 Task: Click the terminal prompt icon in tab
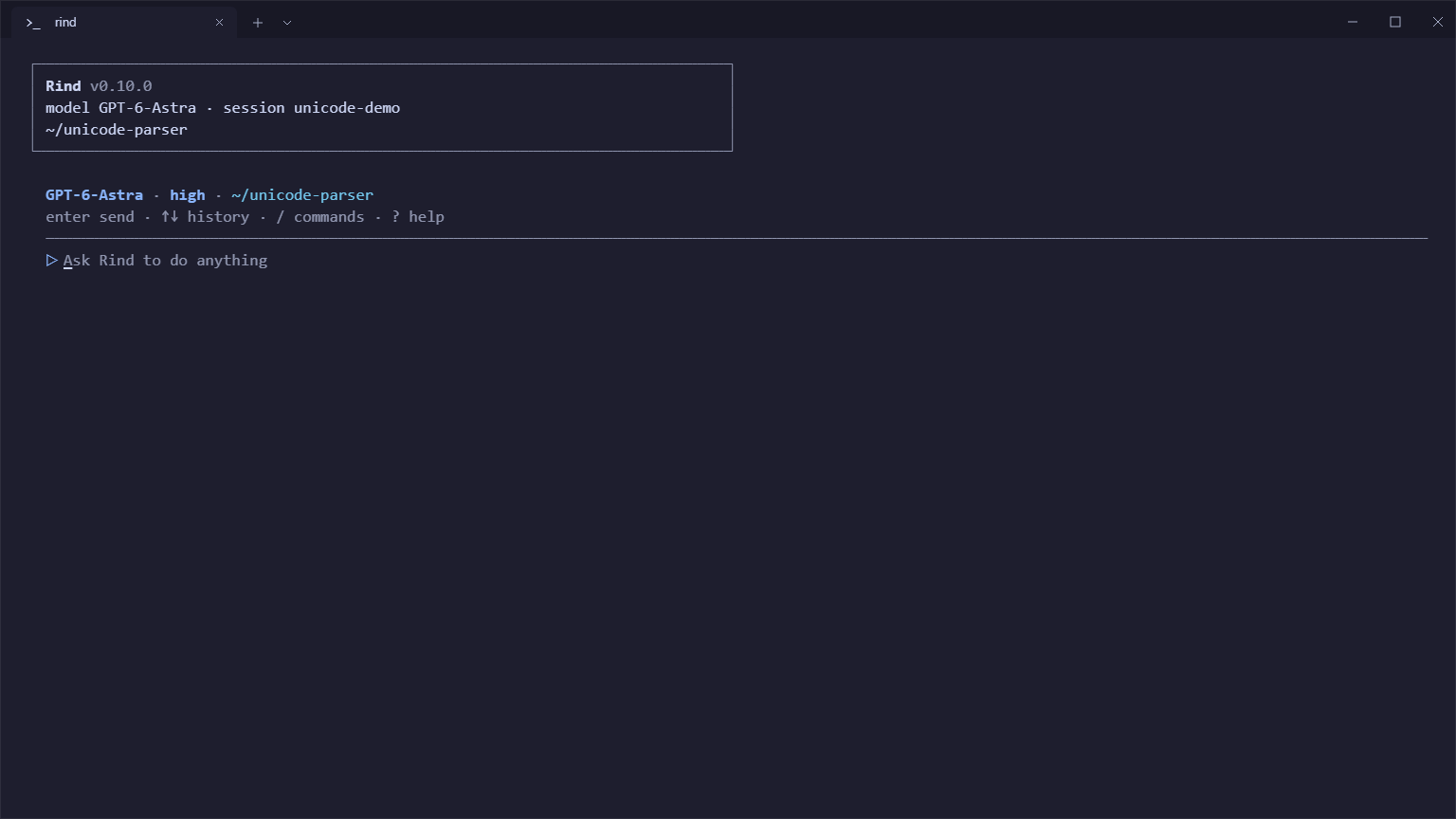coord(33,22)
